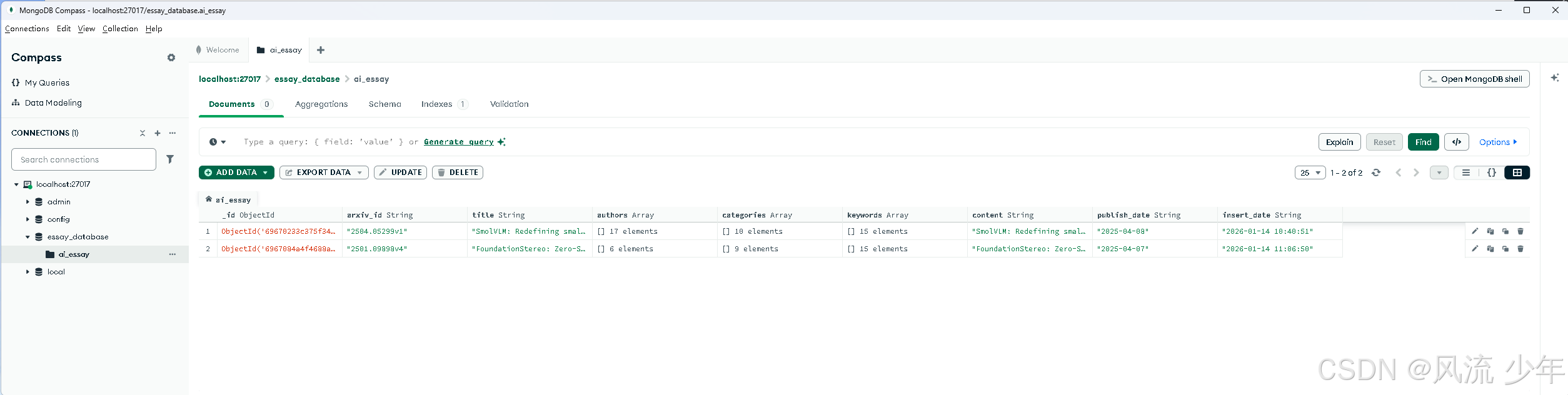Click the DELETE button
The image size is (1568, 395).
click(458, 172)
